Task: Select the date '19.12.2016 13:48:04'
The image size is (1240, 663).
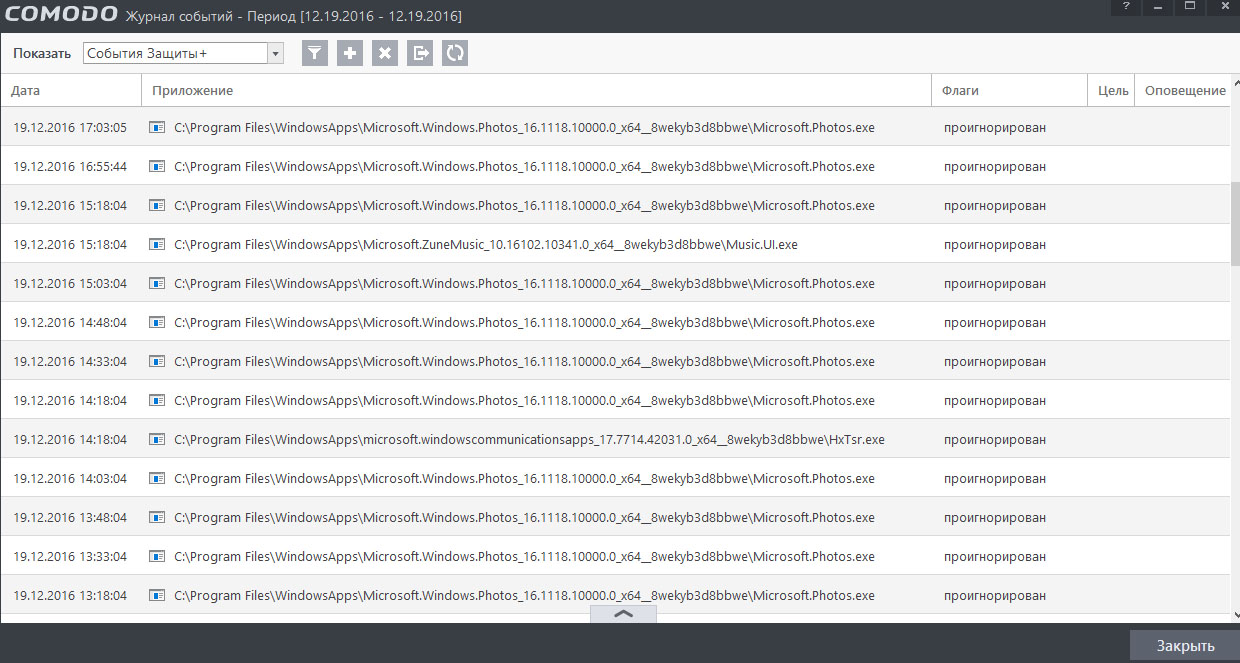Action: click(70, 517)
